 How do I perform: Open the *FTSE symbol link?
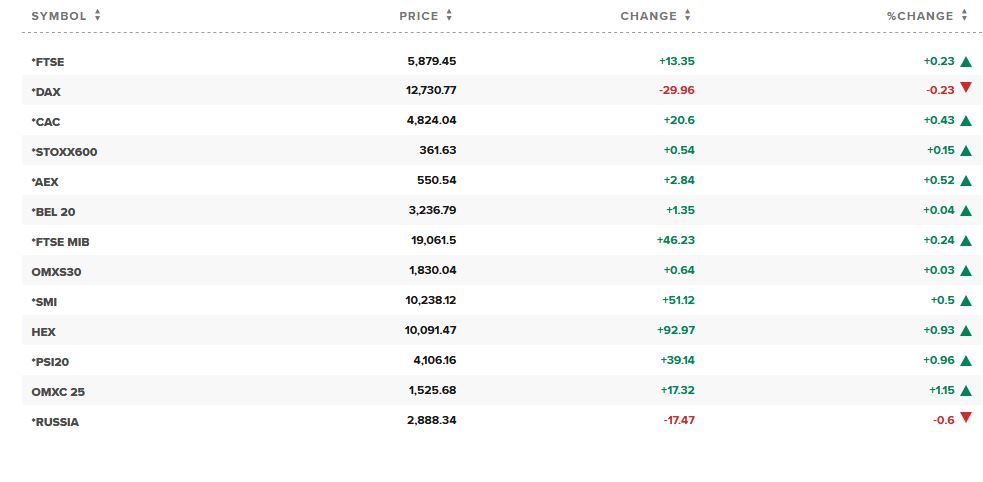coord(48,62)
